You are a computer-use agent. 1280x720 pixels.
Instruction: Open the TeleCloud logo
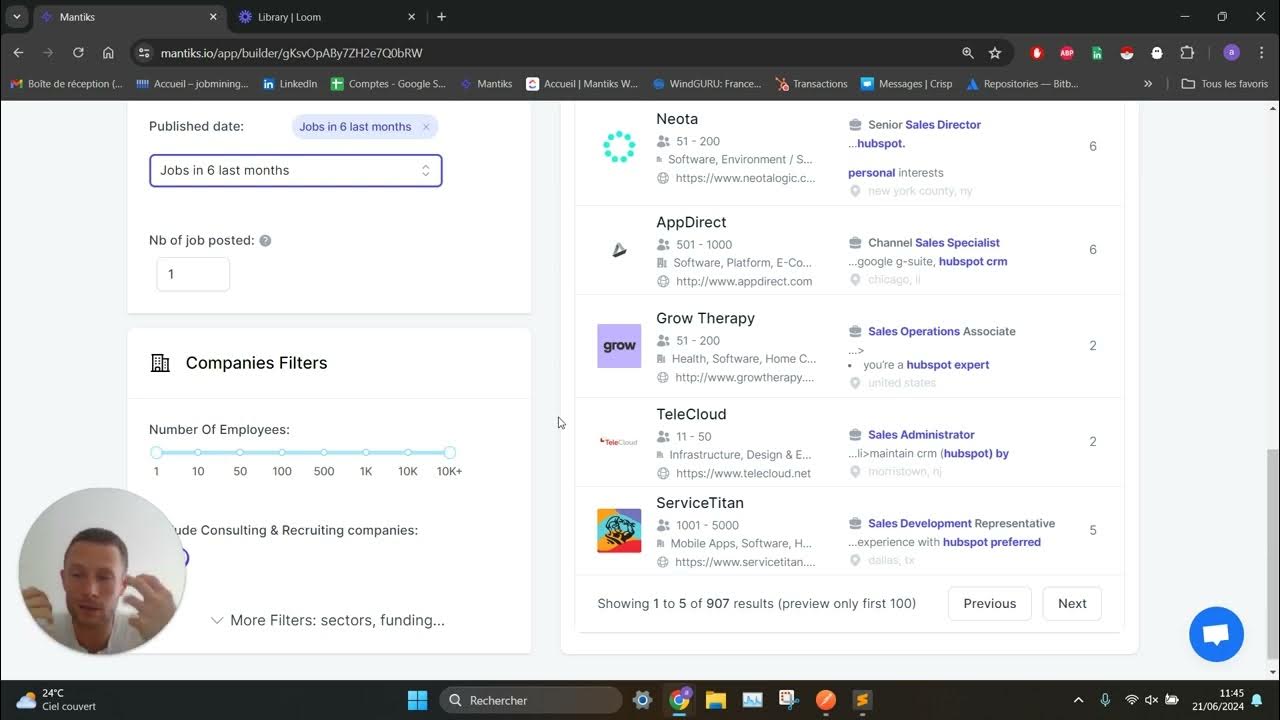pyautogui.click(x=619, y=441)
